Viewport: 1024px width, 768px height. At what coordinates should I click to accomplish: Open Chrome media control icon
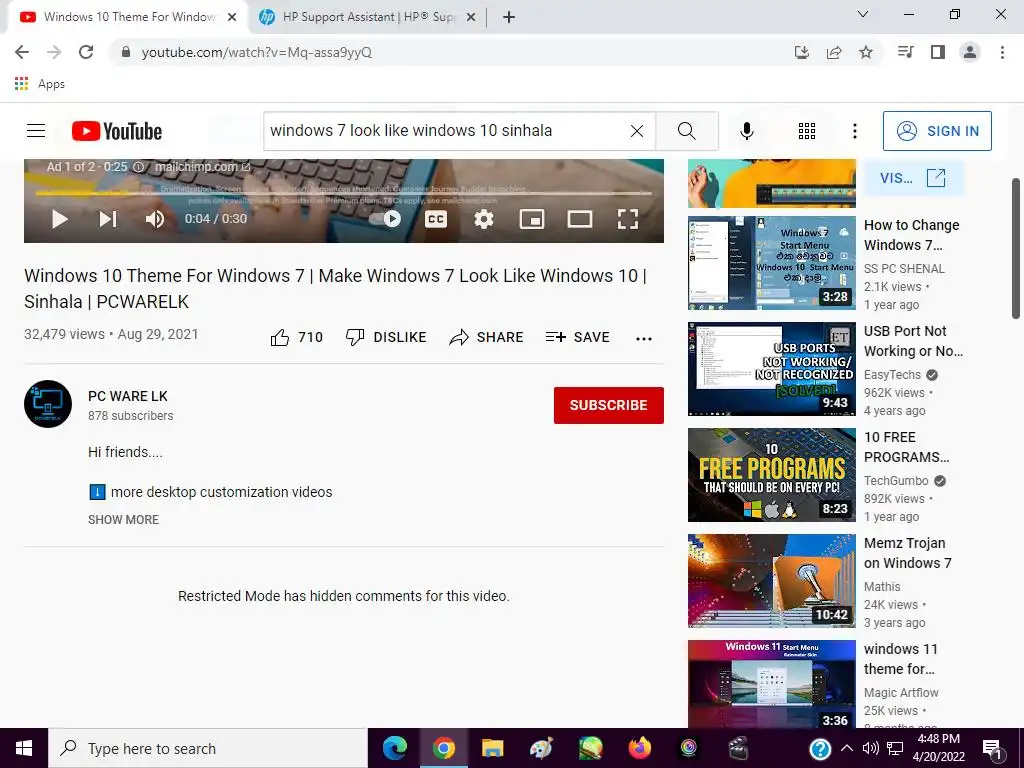905,52
